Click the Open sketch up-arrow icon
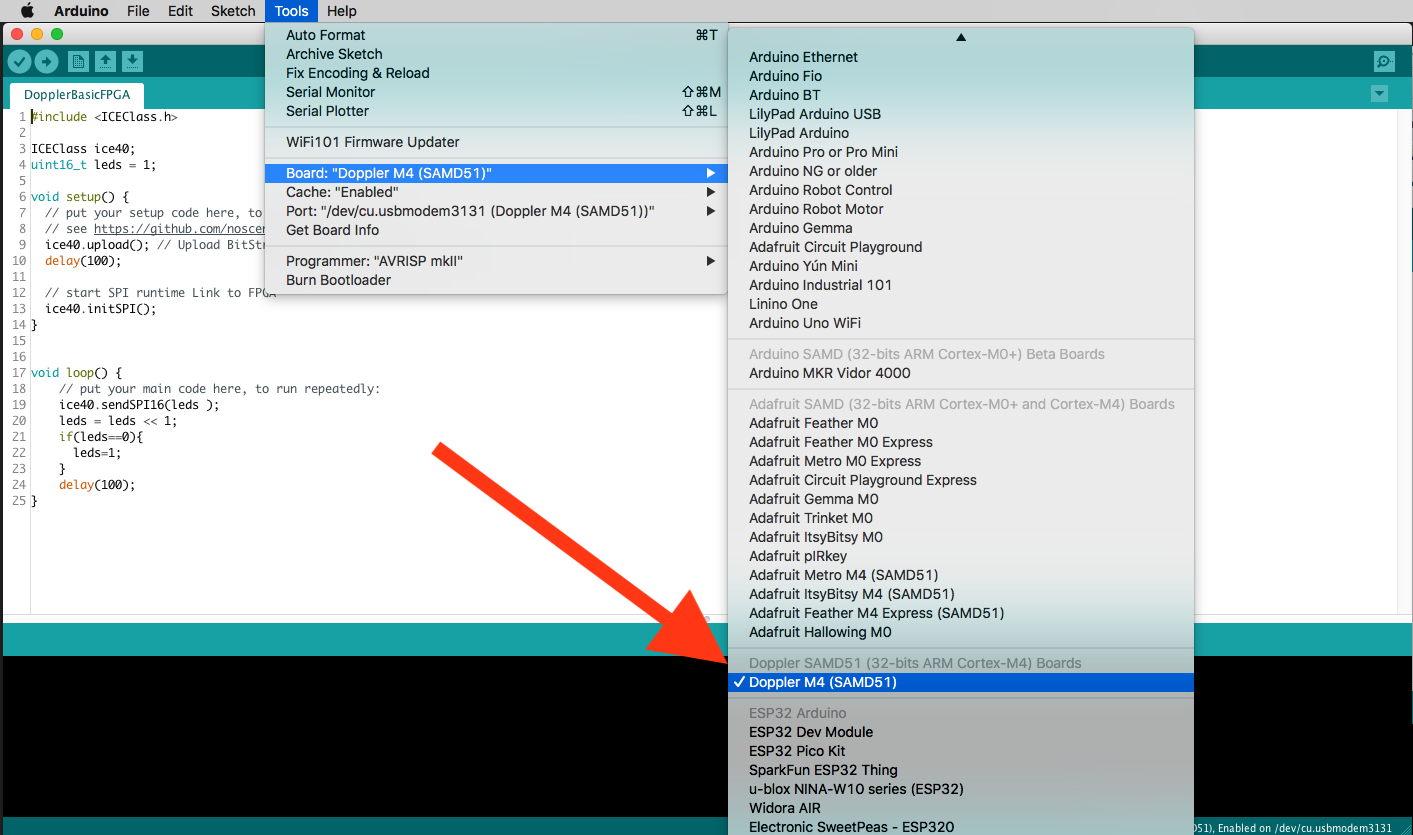Screen dimensions: 1413x835 point(105,62)
